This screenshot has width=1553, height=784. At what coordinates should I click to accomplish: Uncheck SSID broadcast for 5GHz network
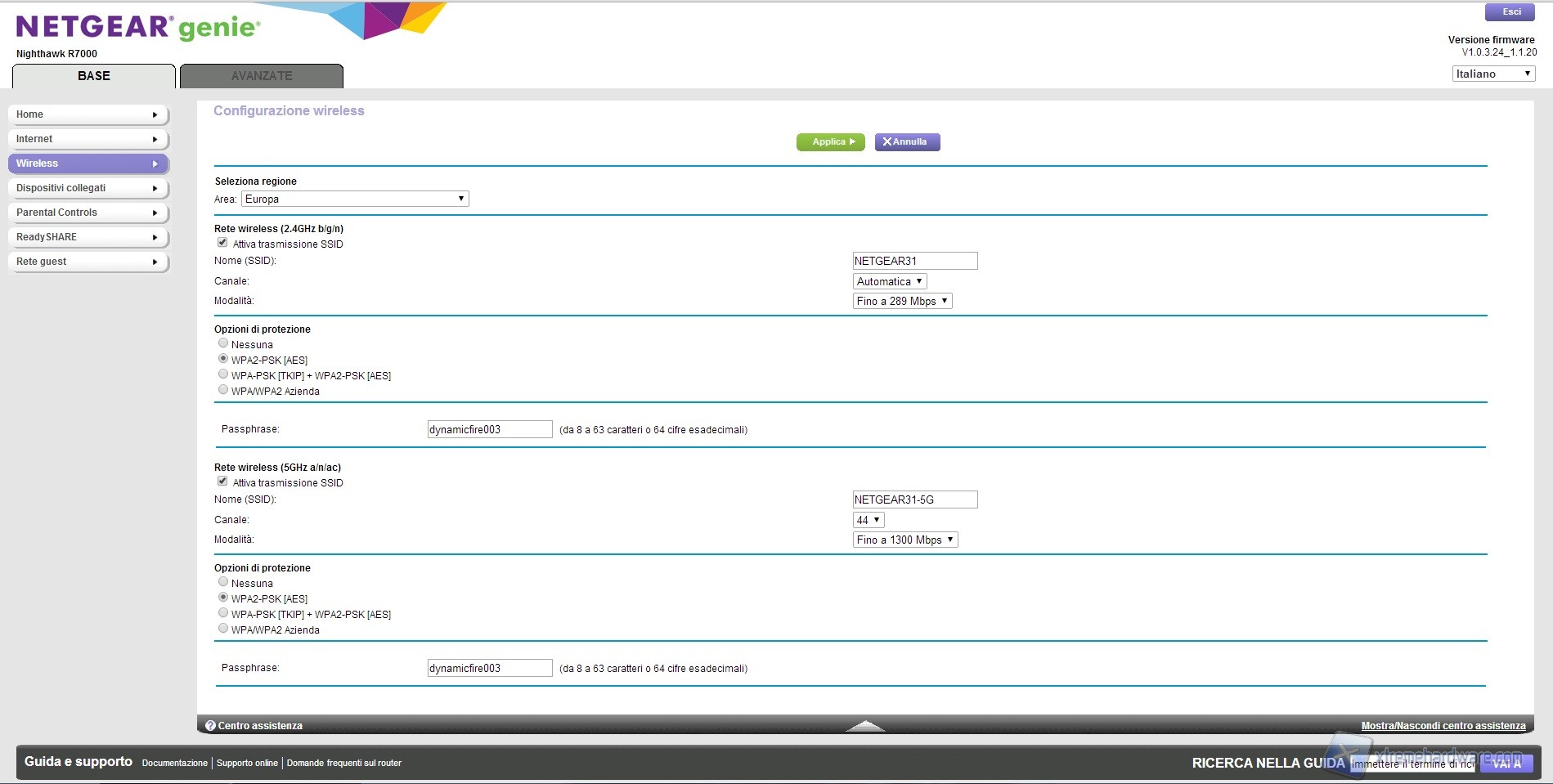point(222,482)
